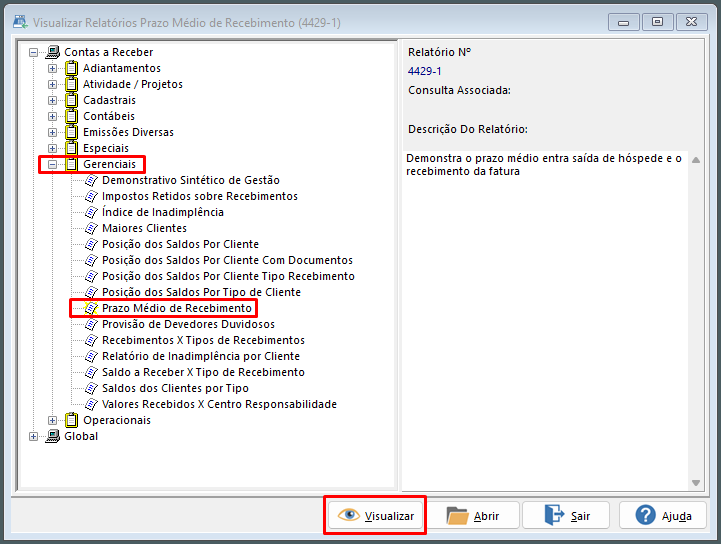Viewport: 721px width, 544px height.
Task: Expand the Contábeis folder
Action: coord(52,116)
